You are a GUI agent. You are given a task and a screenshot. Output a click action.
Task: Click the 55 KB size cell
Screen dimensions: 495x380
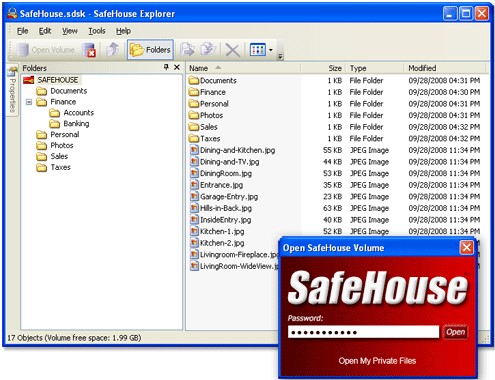click(x=332, y=150)
